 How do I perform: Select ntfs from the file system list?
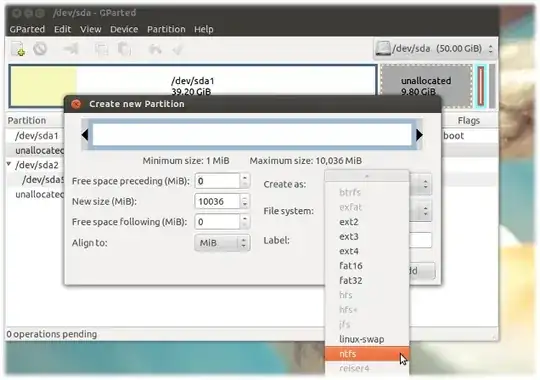[x=367, y=354]
